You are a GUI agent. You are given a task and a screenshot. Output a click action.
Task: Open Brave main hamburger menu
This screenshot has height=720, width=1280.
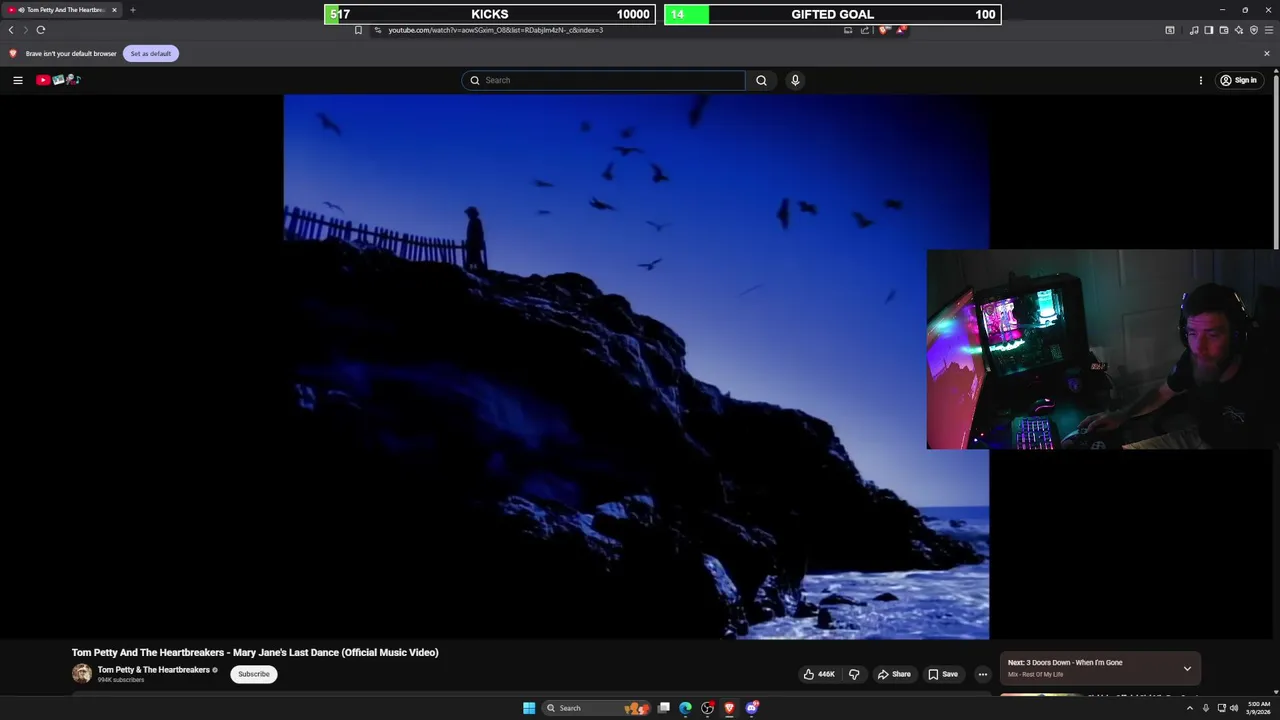(x=1269, y=30)
